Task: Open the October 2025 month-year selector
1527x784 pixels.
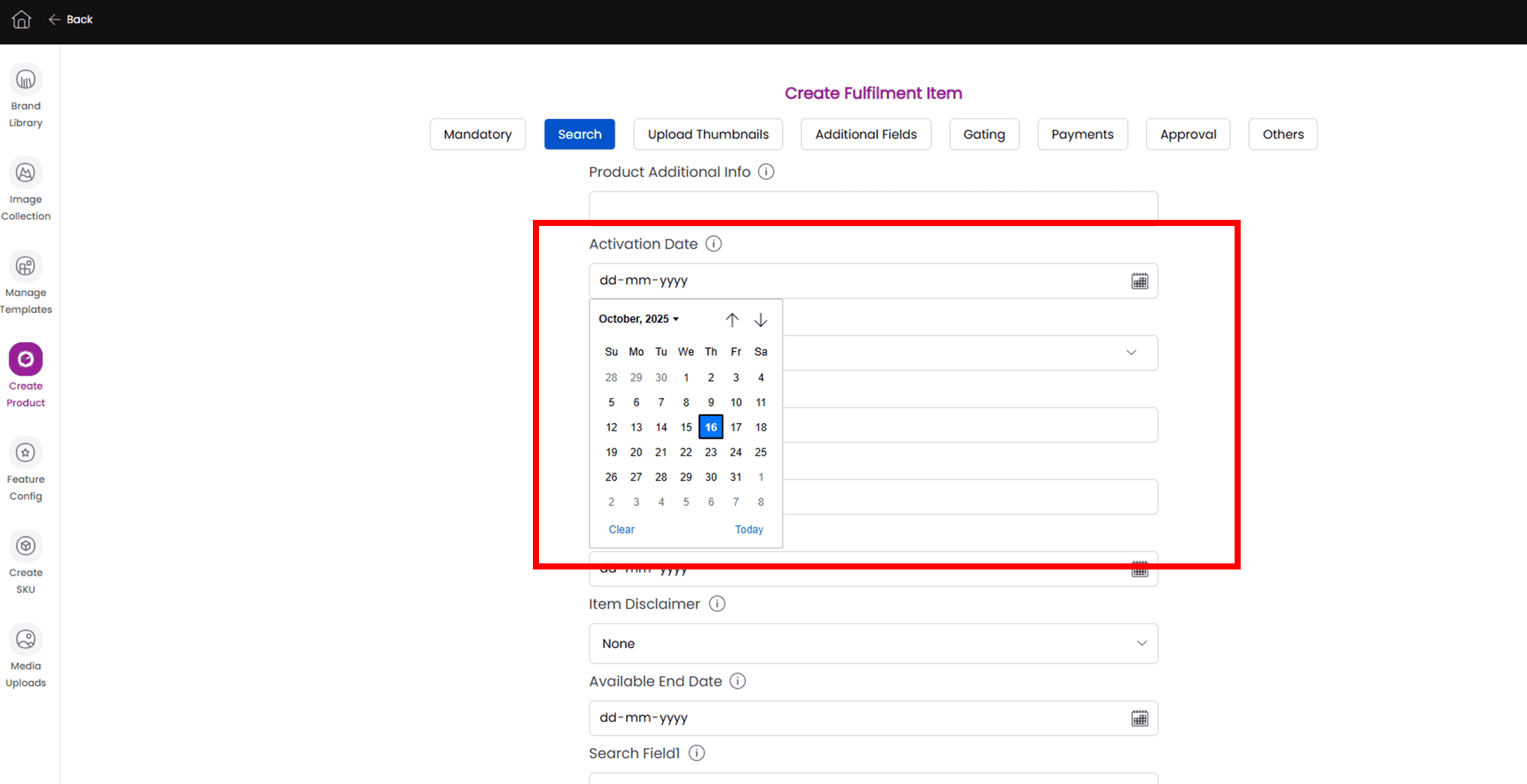Action: [639, 318]
